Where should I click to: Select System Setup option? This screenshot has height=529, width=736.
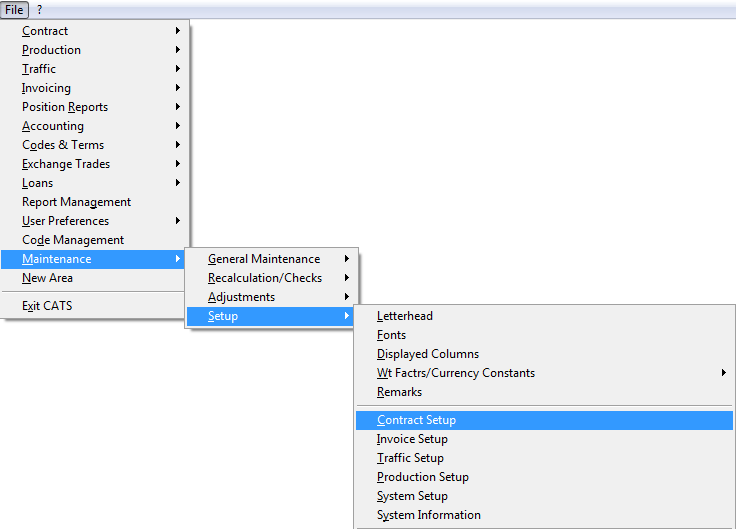pos(544,496)
